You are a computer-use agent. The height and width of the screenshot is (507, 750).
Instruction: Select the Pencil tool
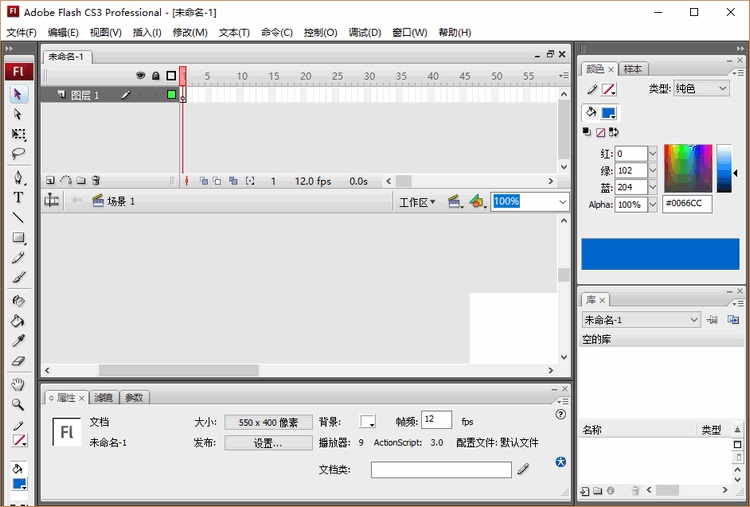click(18, 257)
